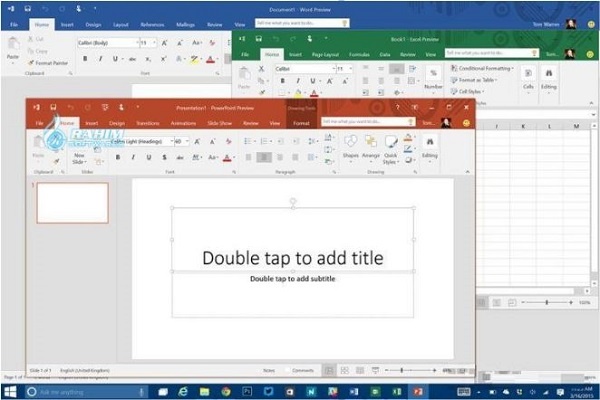Open PowerPoint font size dropdown
The height and width of the screenshot is (400, 600).
187,142
